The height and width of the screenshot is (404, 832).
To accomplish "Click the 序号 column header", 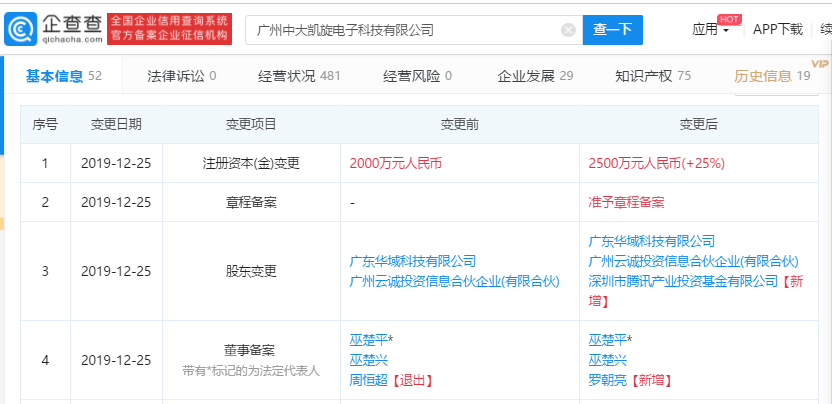I will pos(45,125).
